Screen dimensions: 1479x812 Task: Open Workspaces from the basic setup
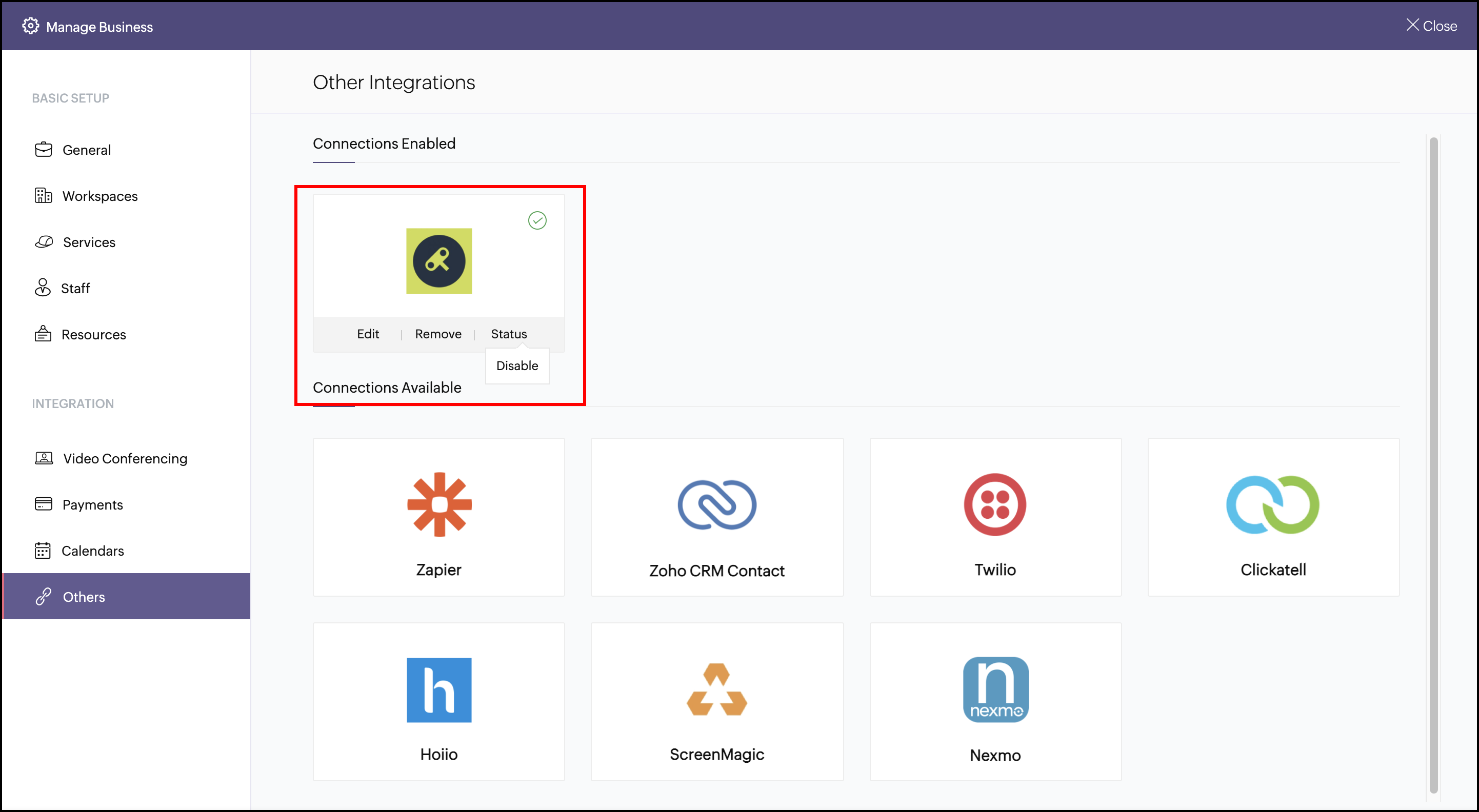(99, 196)
